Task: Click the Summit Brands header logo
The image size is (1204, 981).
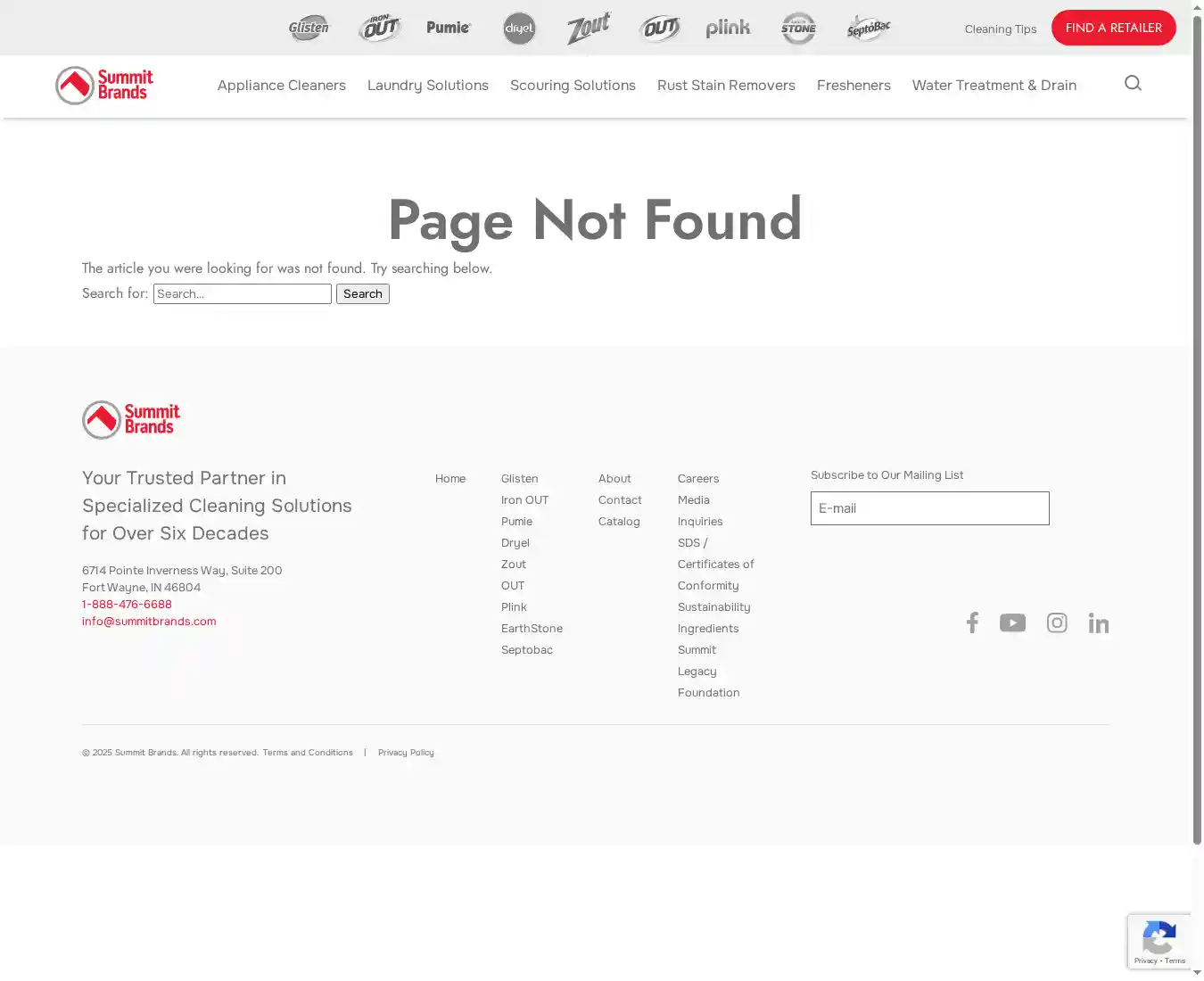Action: (x=104, y=86)
